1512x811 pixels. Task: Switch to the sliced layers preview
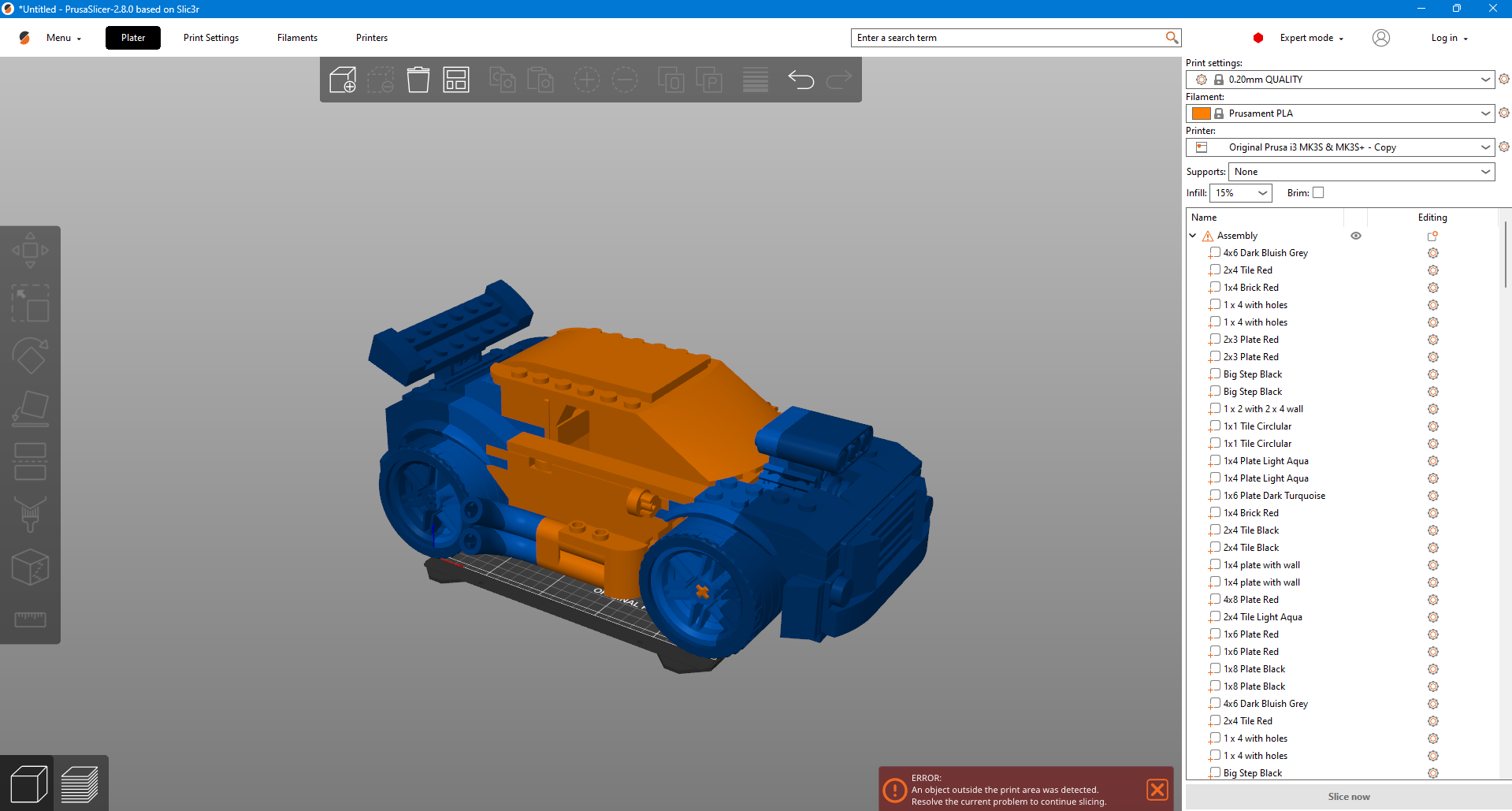click(x=80, y=784)
